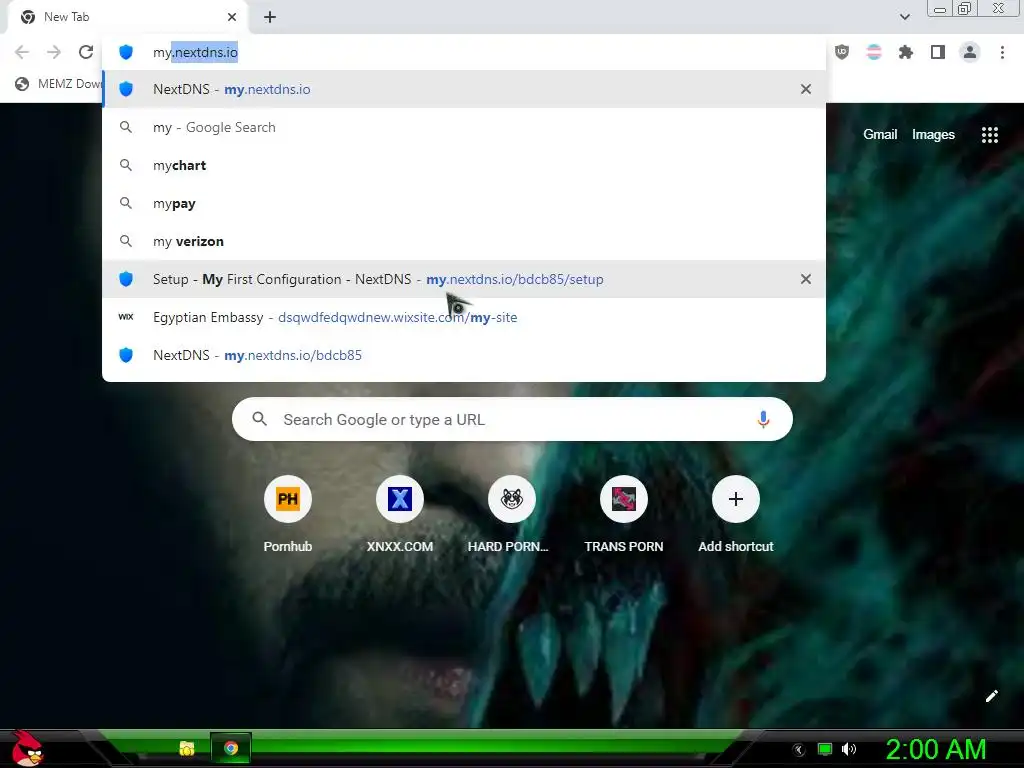
Task: Choose the mychart search suggestion
Action: tap(464, 165)
